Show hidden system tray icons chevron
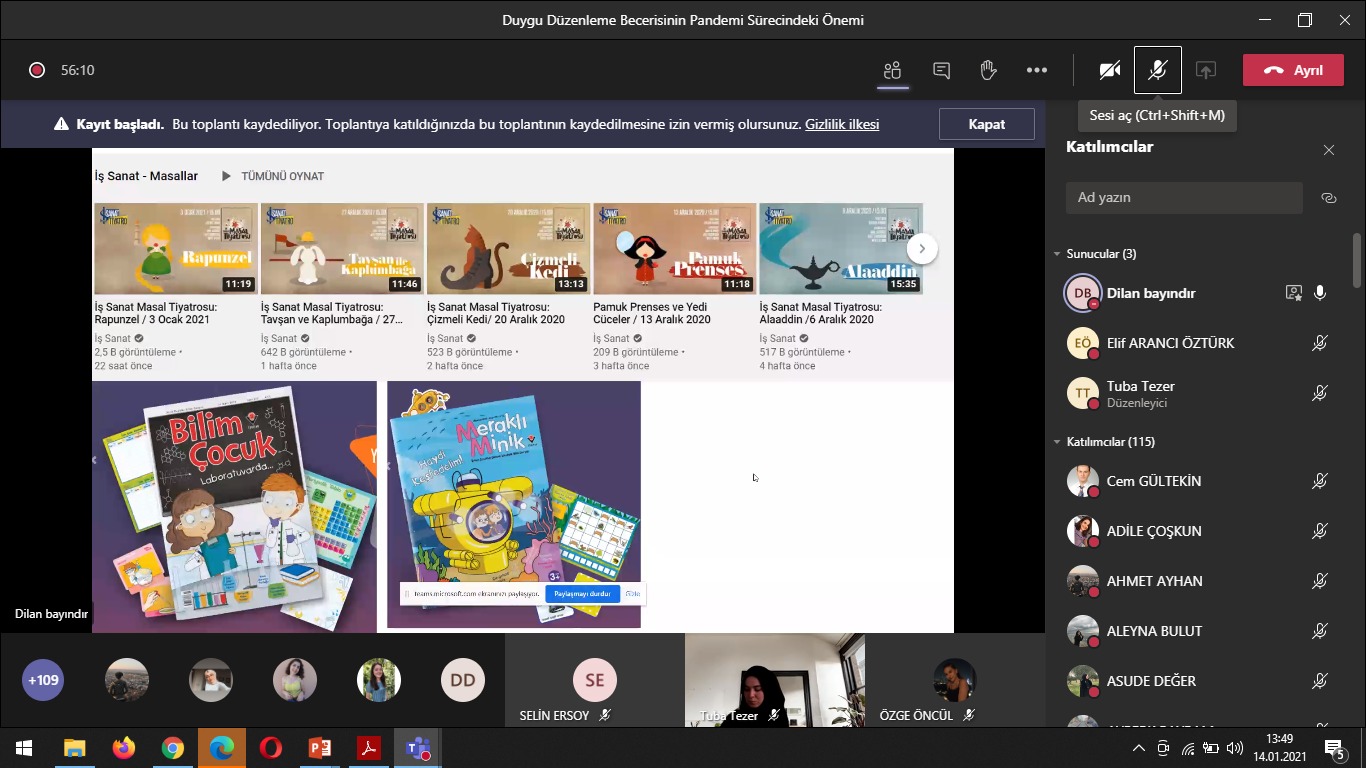The height and width of the screenshot is (768, 1366). point(1138,748)
